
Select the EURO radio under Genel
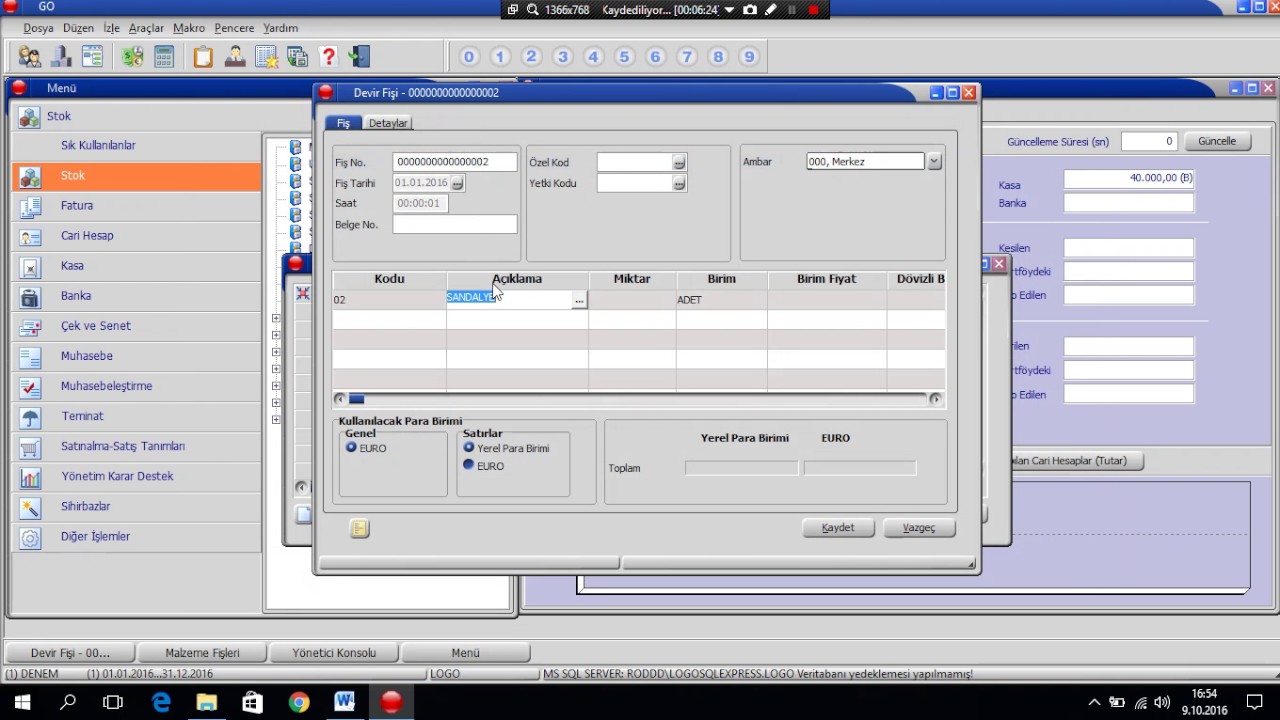pyautogui.click(x=351, y=448)
